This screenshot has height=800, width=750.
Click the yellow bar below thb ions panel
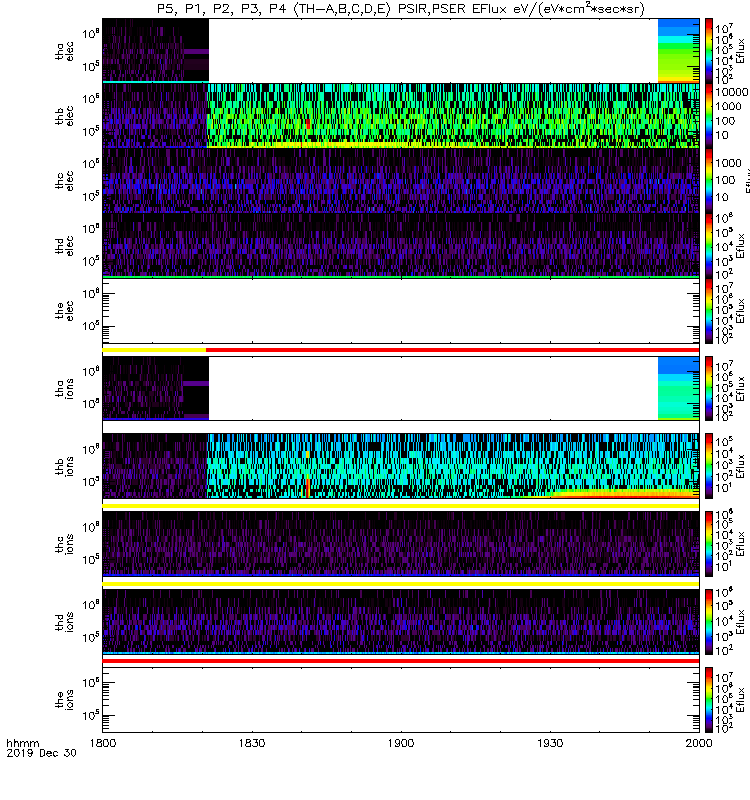[x=401, y=506]
